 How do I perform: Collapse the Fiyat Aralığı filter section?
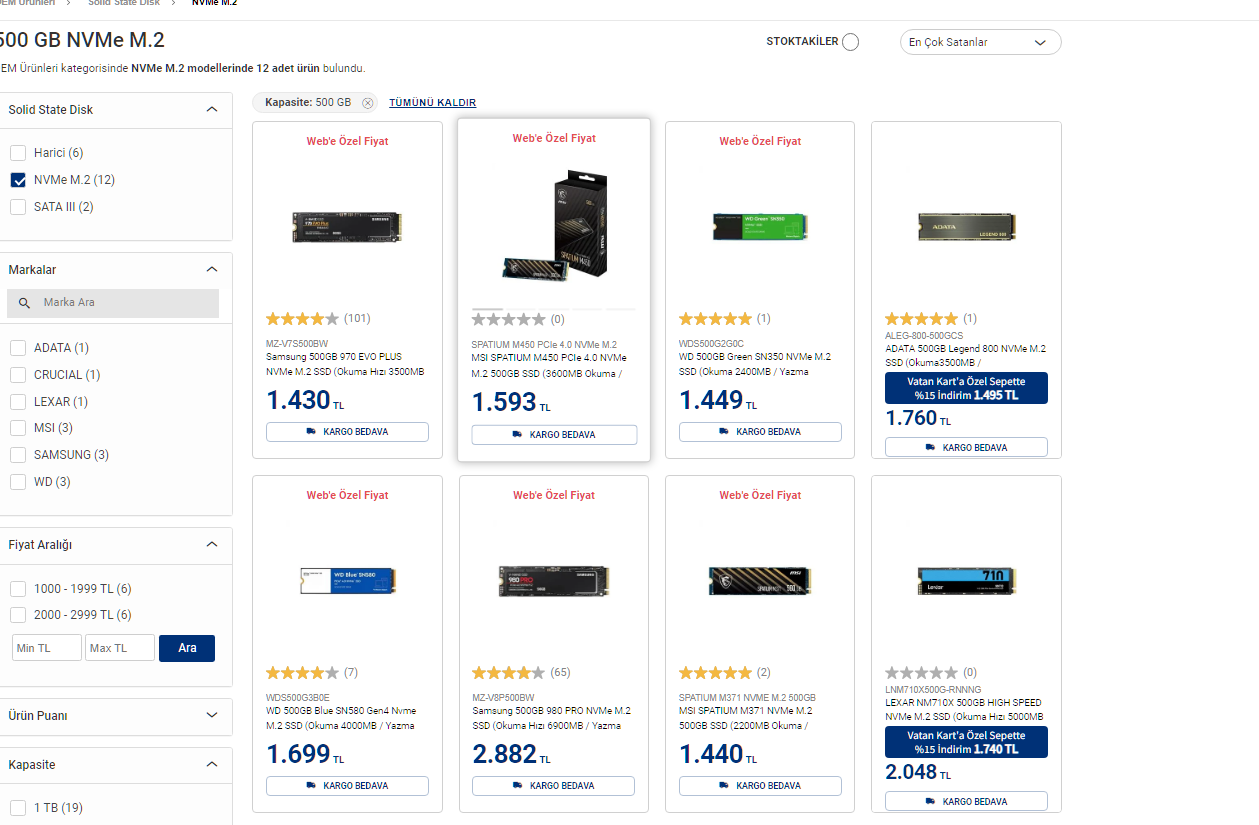coord(211,544)
